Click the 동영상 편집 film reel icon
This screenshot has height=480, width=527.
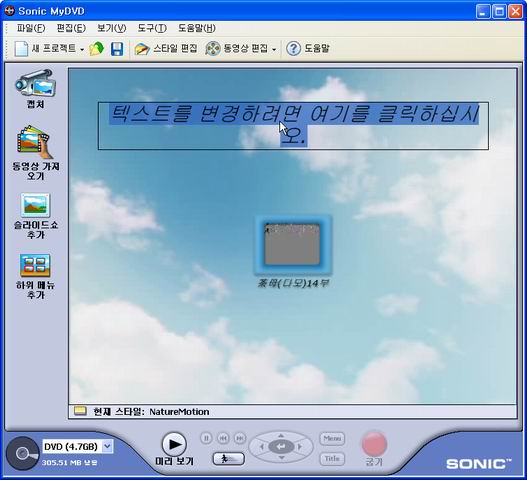(x=212, y=49)
